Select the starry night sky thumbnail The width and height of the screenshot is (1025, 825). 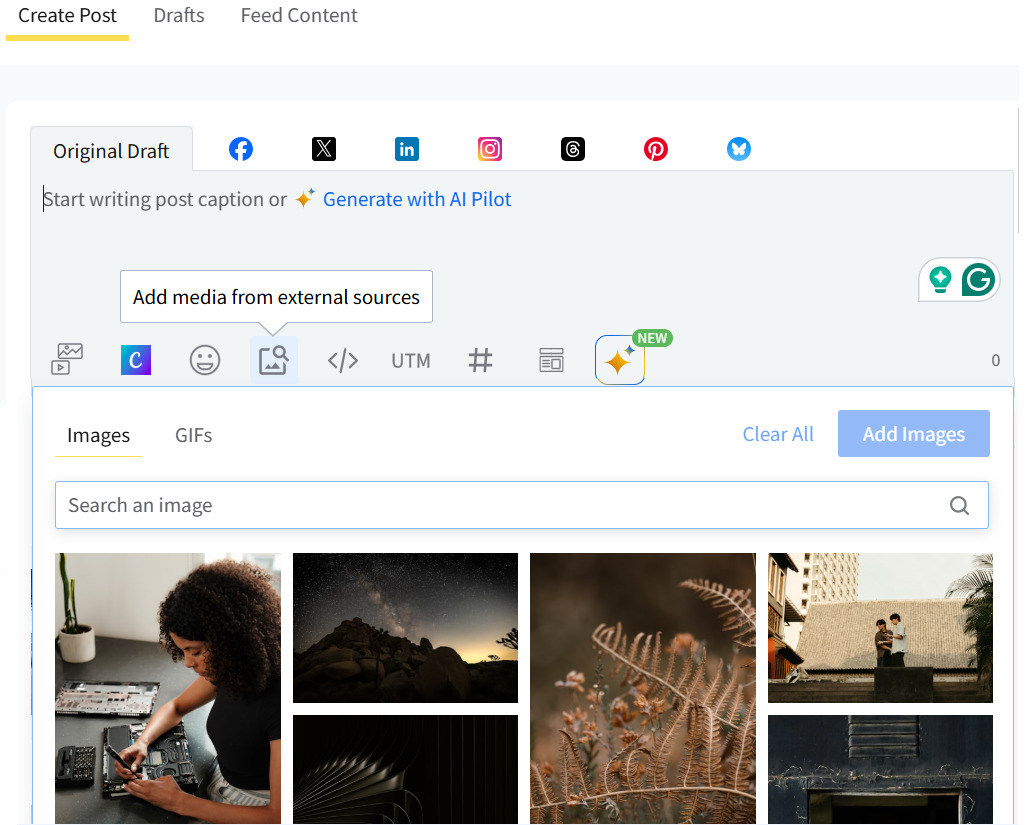click(x=405, y=628)
